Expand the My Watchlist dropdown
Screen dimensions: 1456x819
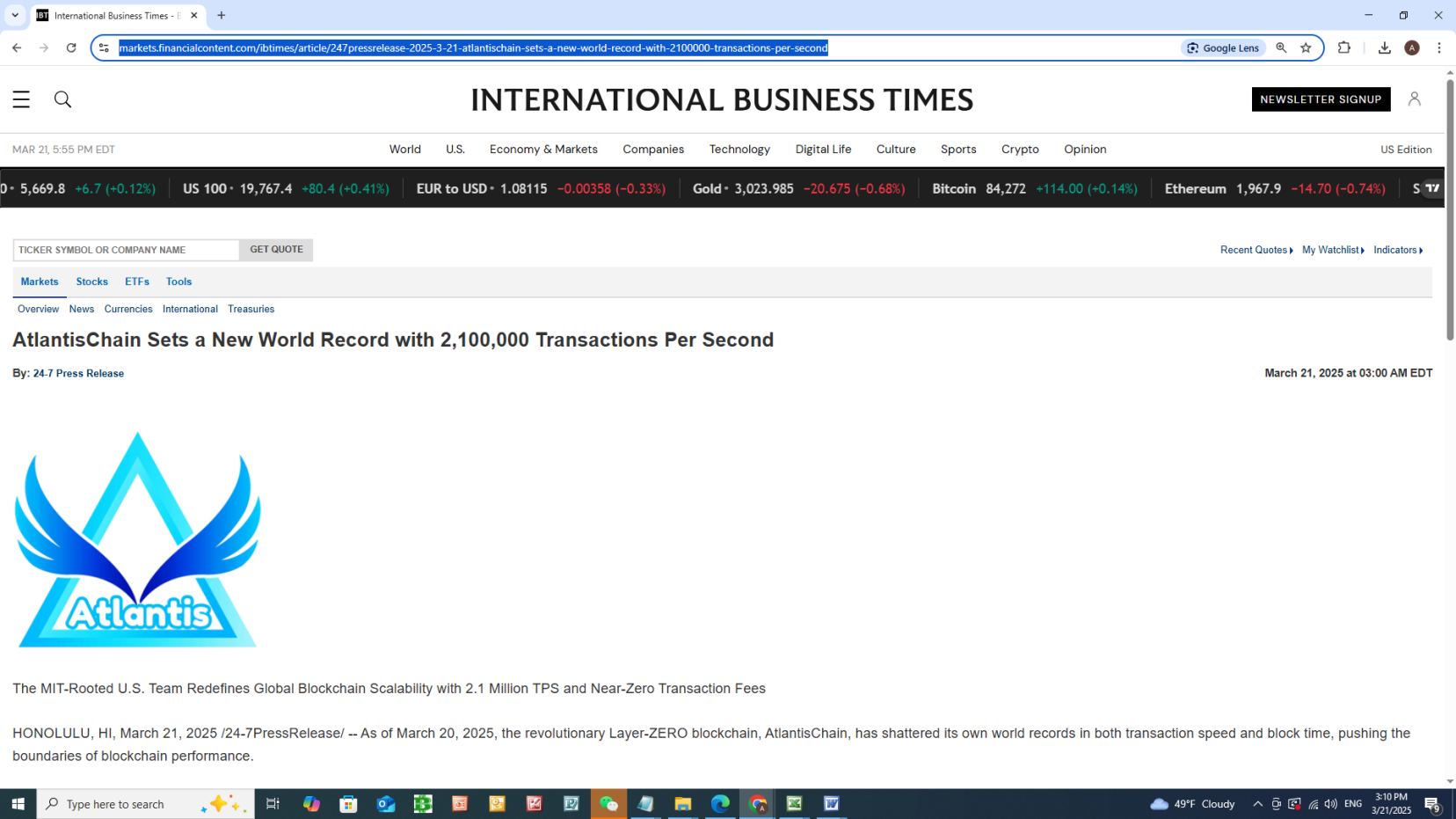pos(1332,251)
